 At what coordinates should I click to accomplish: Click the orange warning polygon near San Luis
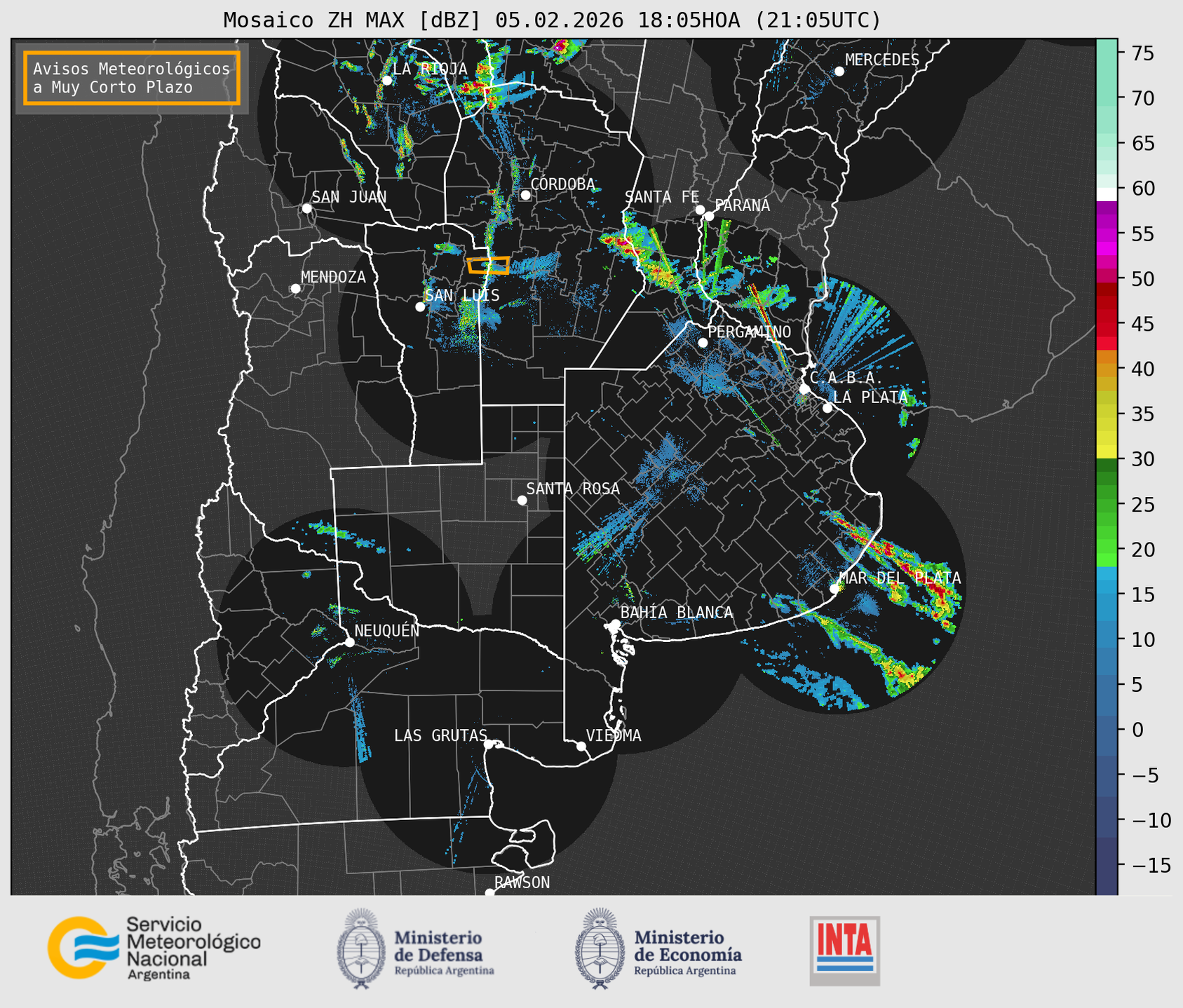pos(488,265)
